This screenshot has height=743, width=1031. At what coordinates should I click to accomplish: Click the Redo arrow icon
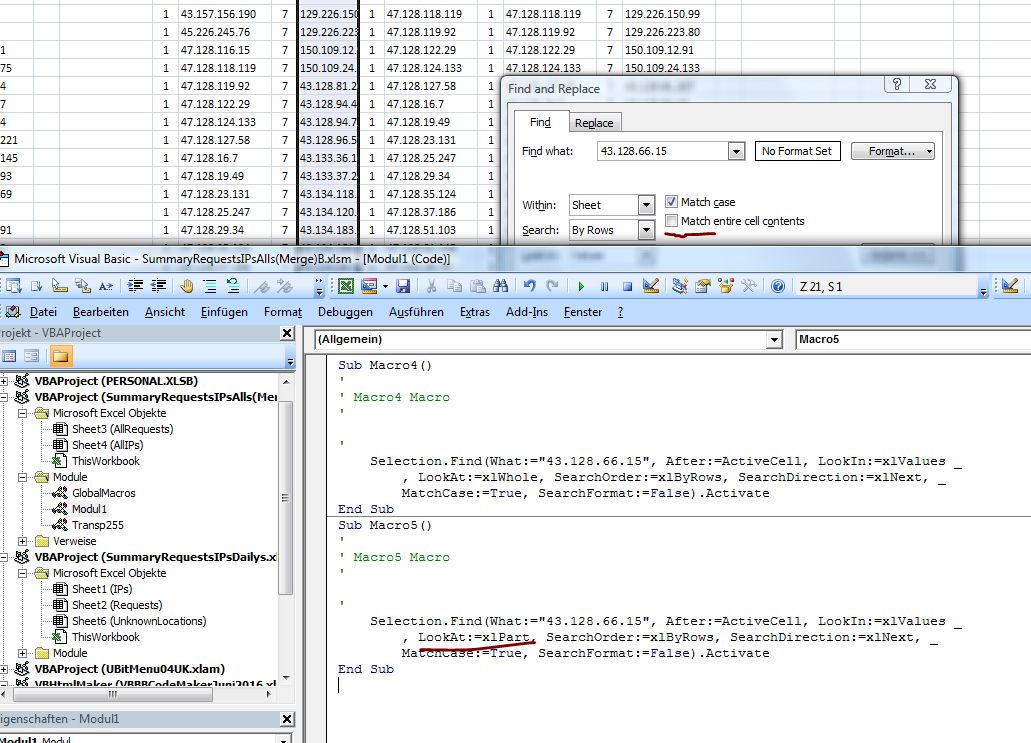(552, 286)
